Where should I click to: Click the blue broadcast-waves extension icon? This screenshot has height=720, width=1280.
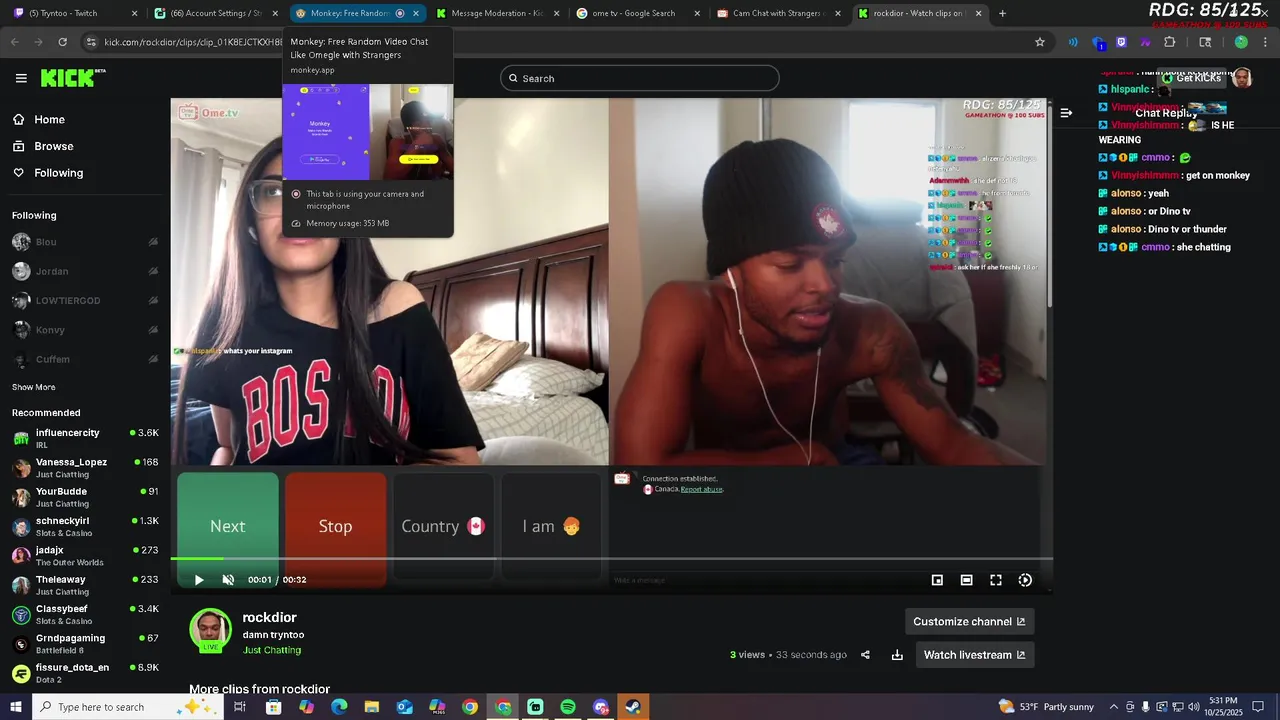tap(1073, 42)
